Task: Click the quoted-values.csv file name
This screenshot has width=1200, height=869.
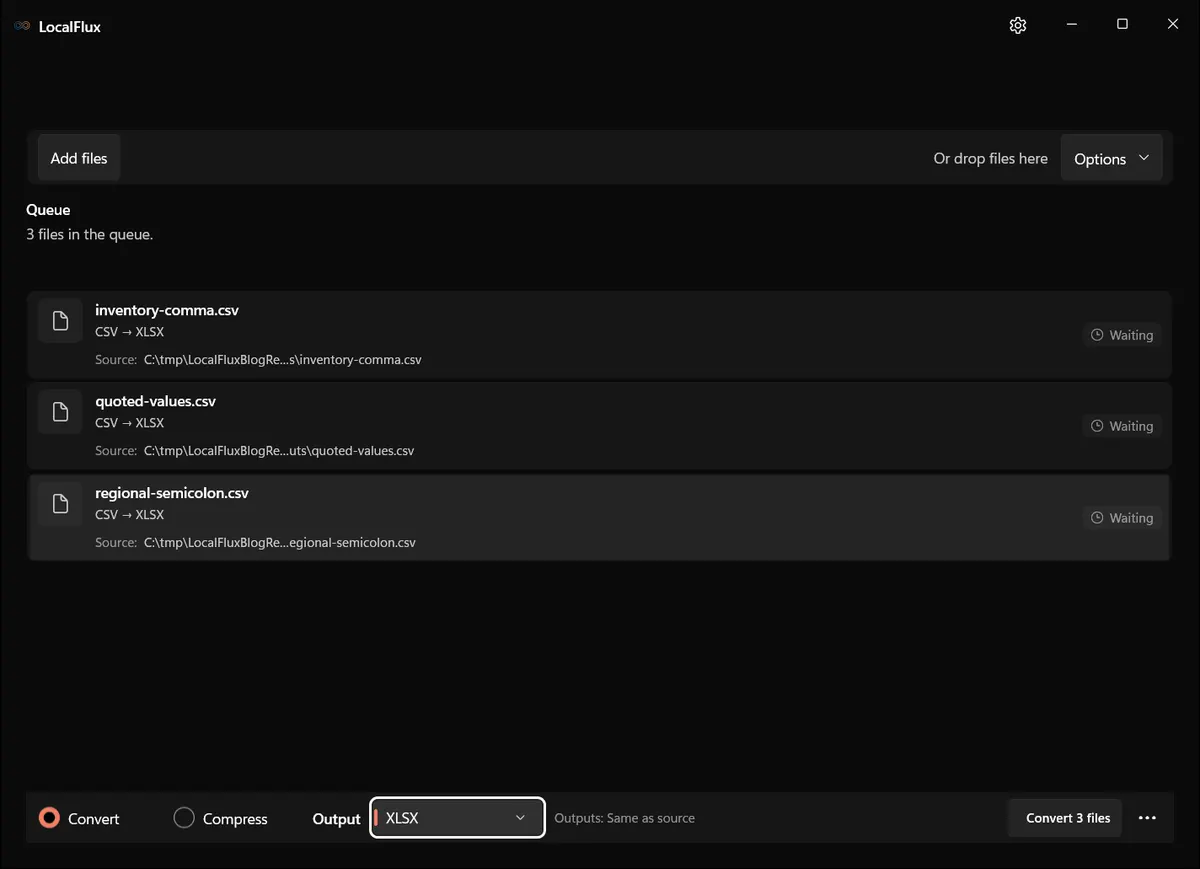Action: pos(155,401)
